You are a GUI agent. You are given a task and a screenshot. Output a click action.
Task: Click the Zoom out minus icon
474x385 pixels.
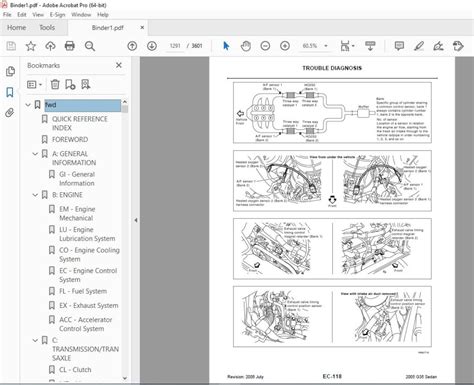pyautogui.click(x=265, y=46)
